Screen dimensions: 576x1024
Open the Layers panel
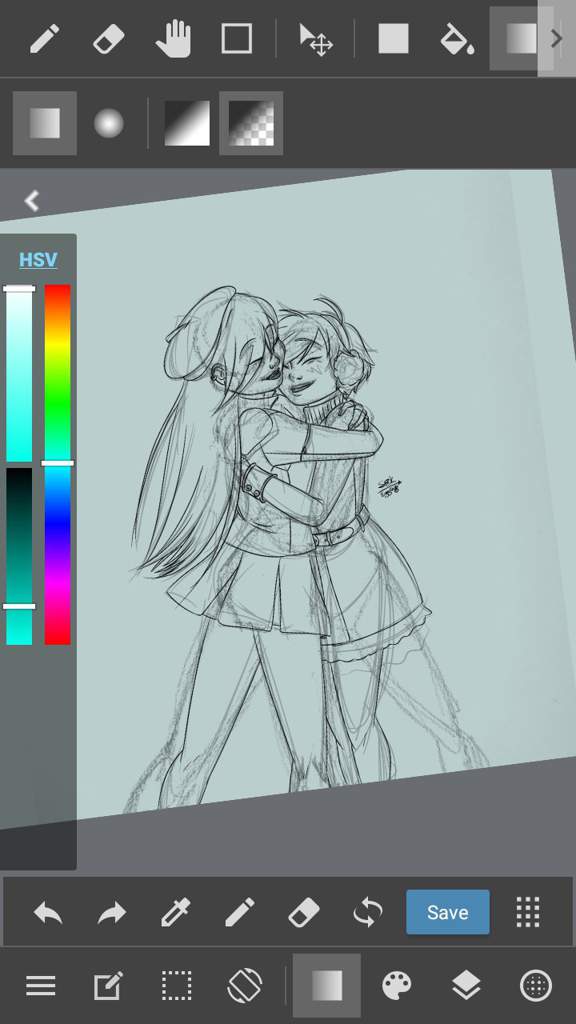click(466, 985)
